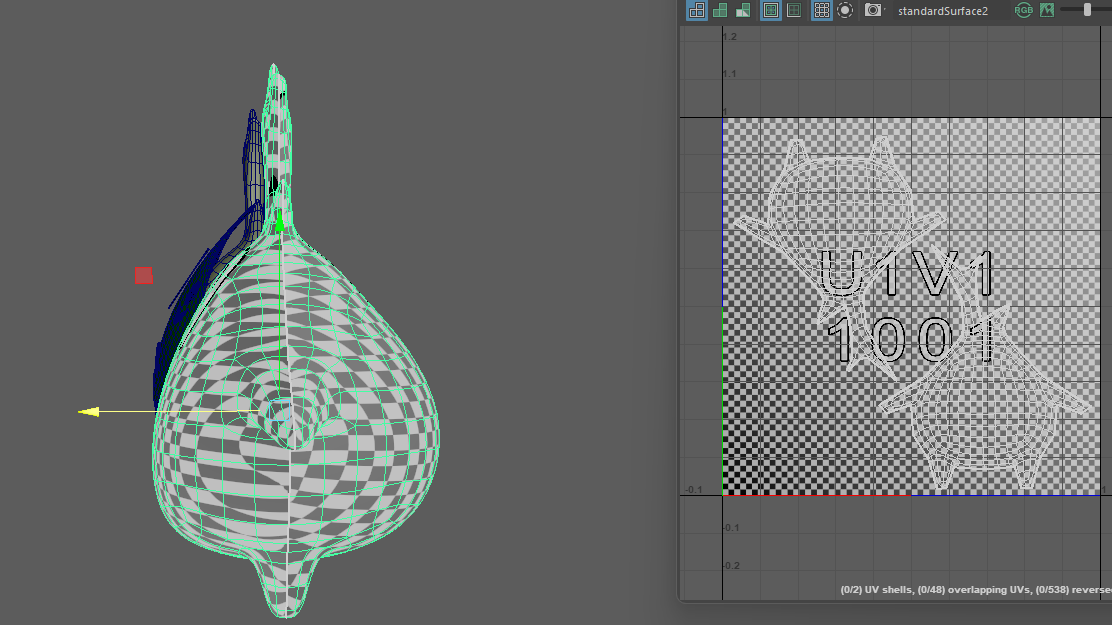The height and width of the screenshot is (625, 1112).
Task: Select the wireframe UV shells display icon
Action: 697,10
